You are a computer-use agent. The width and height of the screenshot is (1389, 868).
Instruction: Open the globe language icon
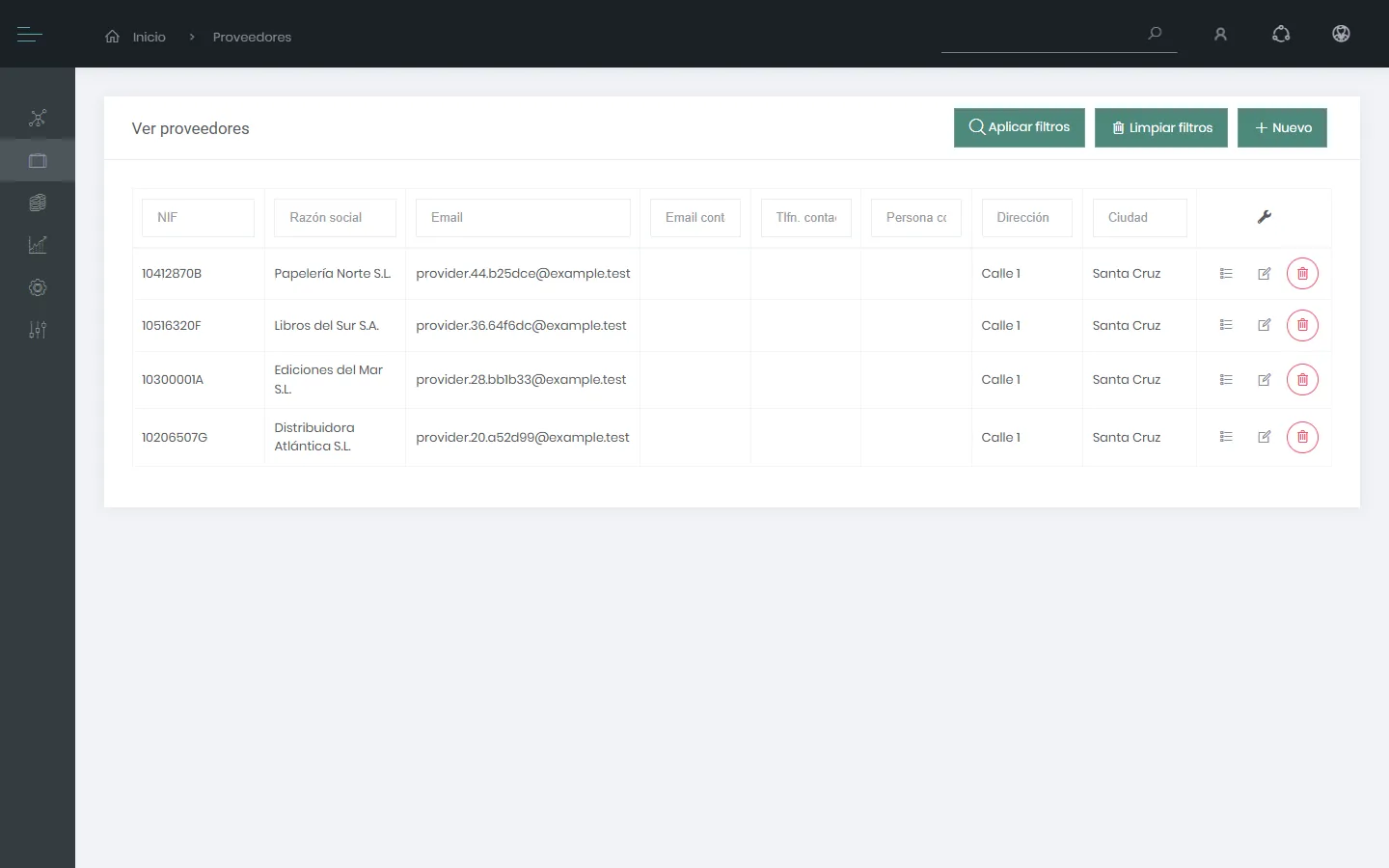click(1341, 34)
